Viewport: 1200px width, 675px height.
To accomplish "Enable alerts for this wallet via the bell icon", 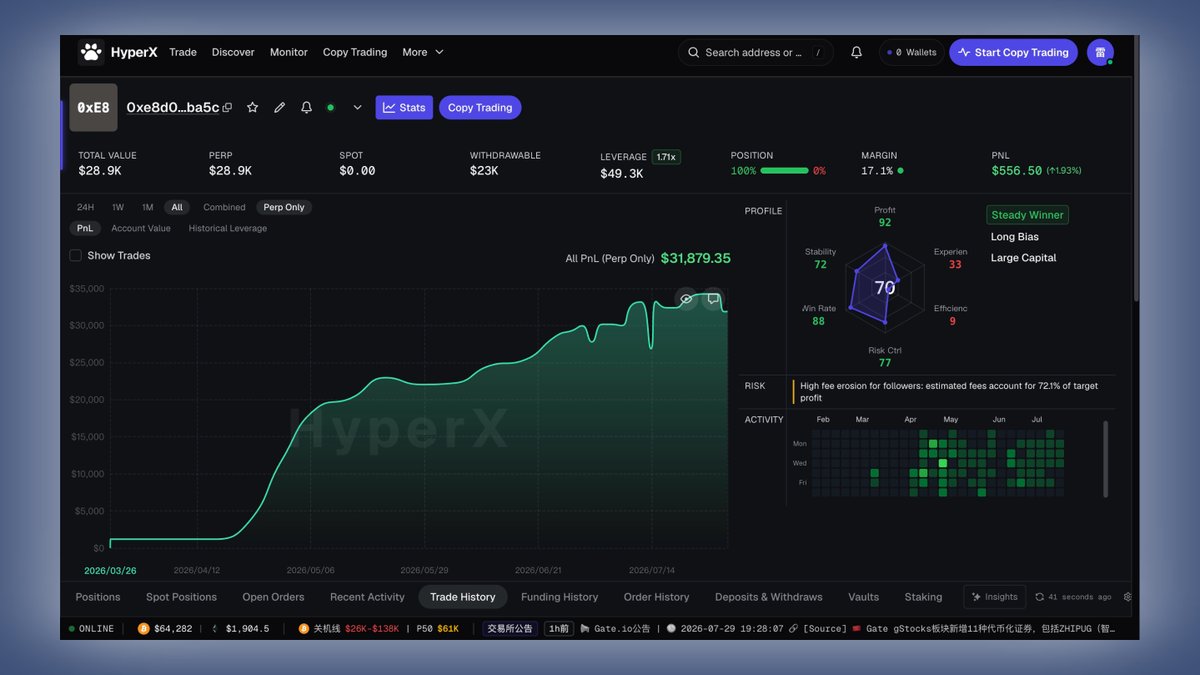I will 306,107.
